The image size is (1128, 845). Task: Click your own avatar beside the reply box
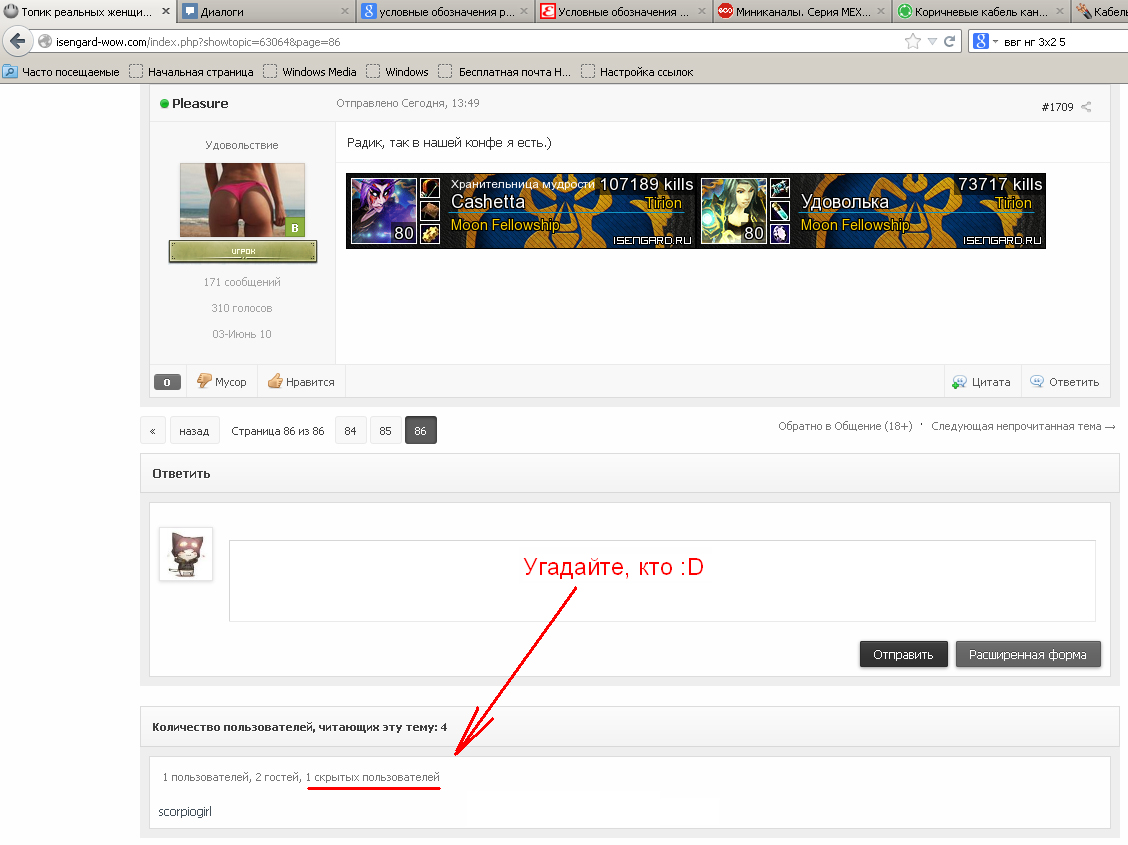186,554
